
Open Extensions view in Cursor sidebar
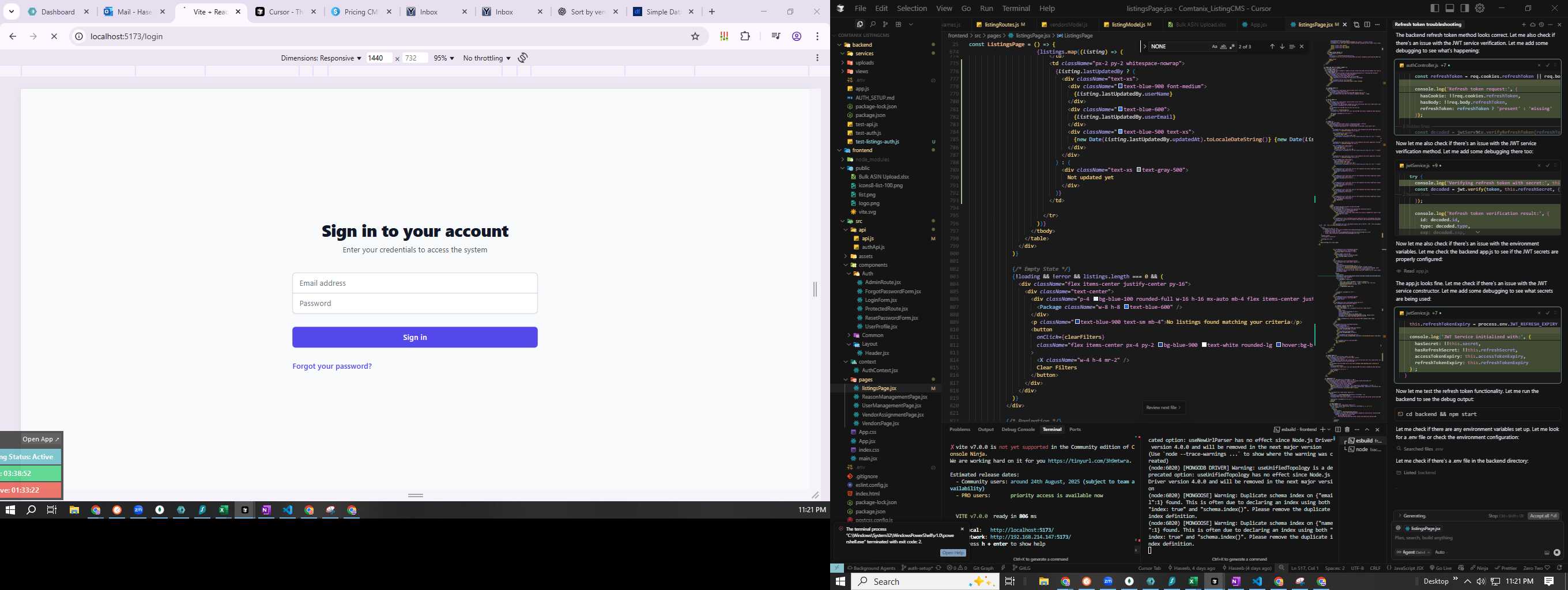(x=898, y=24)
